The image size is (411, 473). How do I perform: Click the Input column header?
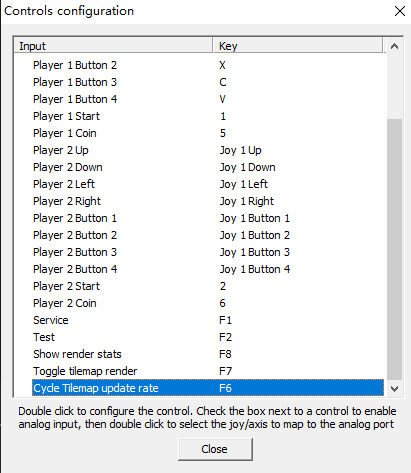(x=113, y=46)
